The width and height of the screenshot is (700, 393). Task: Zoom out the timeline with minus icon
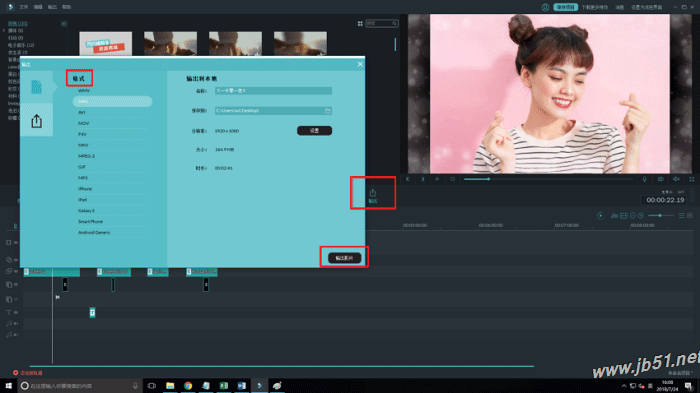pos(633,216)
